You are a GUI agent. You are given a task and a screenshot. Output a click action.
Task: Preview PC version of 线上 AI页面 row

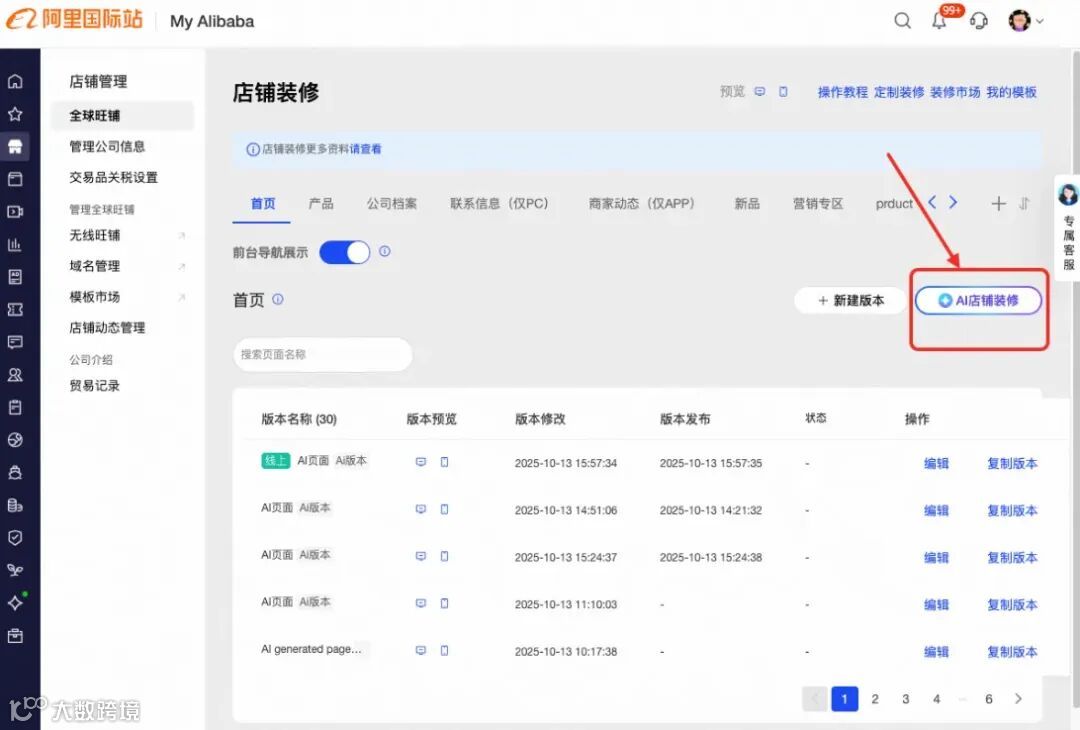tap(421, 462)
